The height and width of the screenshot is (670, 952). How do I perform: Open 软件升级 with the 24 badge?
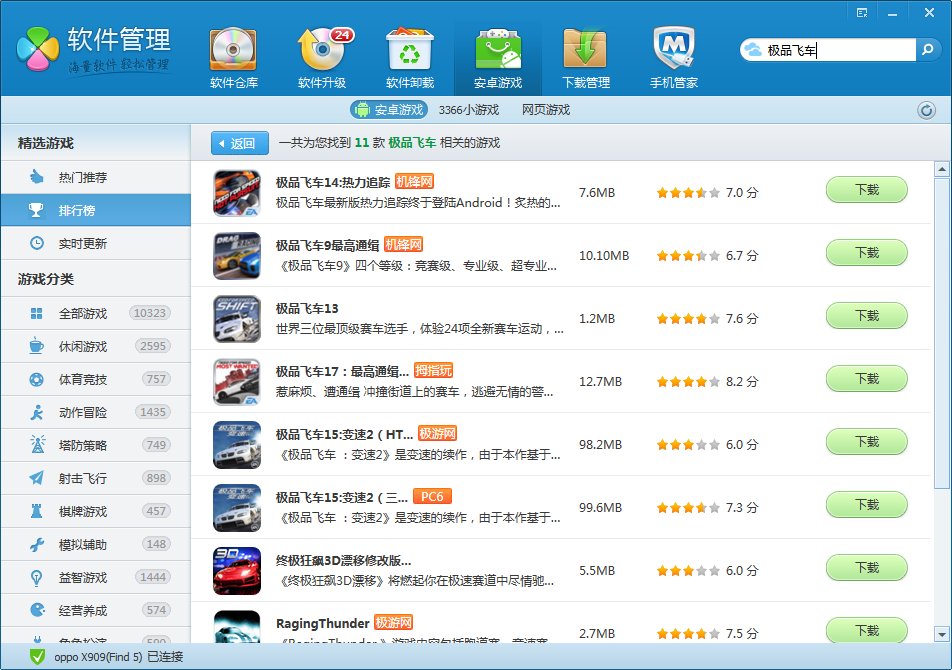321,58
